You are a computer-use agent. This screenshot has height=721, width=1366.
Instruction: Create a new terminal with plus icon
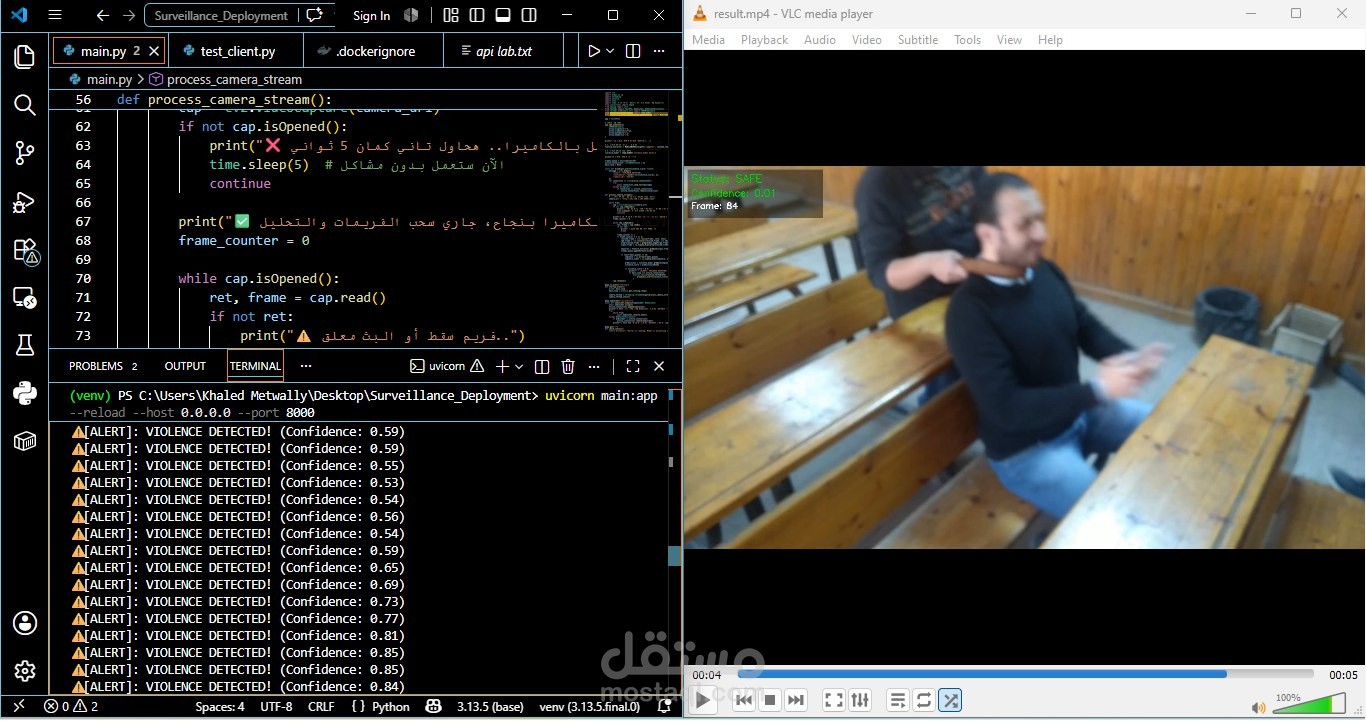click(503, 366)
